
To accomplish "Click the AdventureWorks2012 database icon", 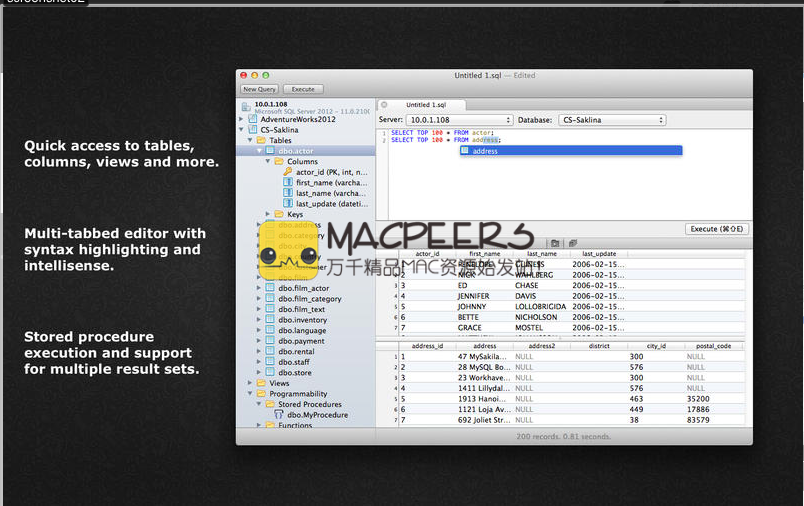I will point(253,119).
